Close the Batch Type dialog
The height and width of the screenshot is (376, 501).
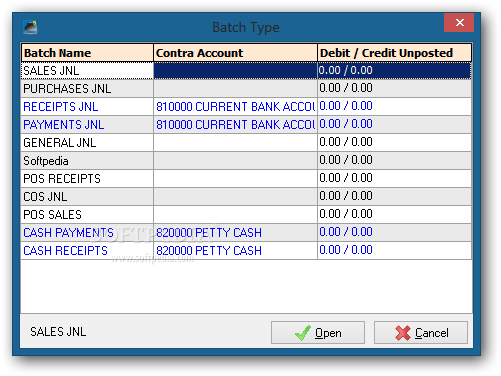click(459, 23)
